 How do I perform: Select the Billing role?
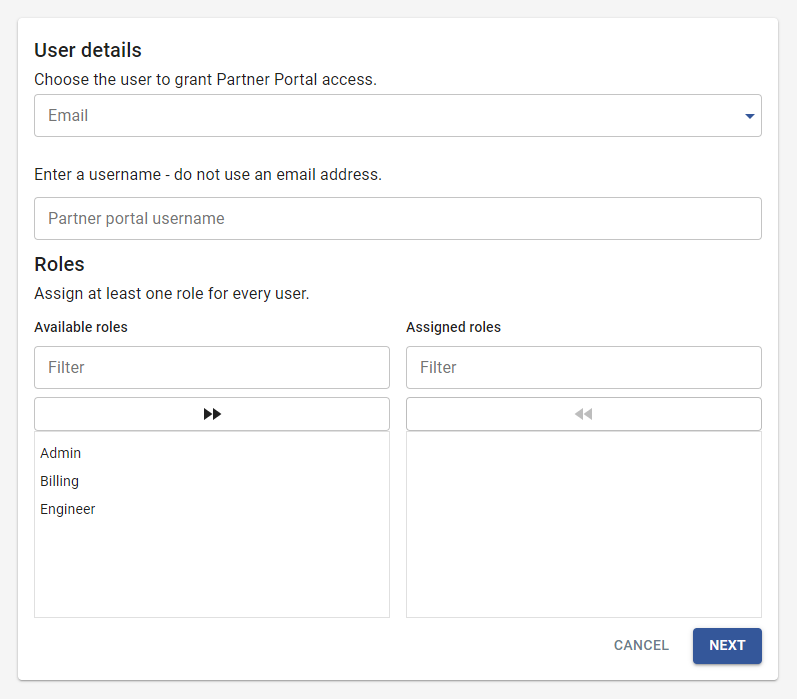[60, 481]
